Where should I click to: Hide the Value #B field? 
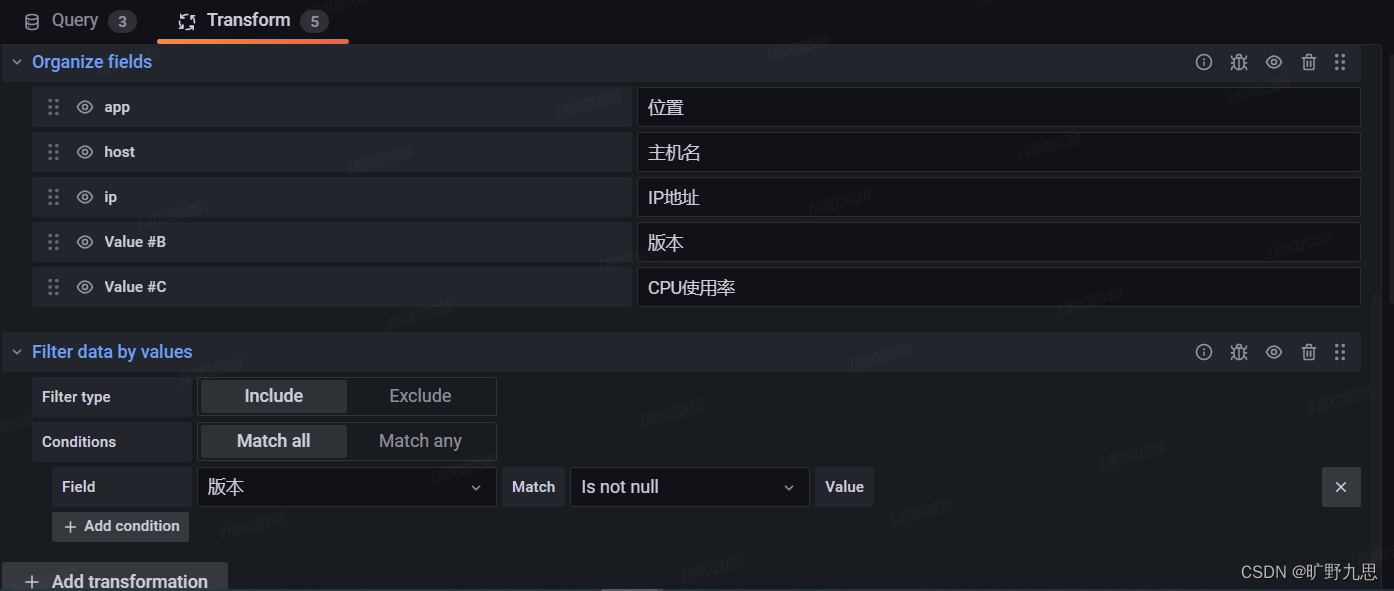pyautogui.click(x=85, y=241)
